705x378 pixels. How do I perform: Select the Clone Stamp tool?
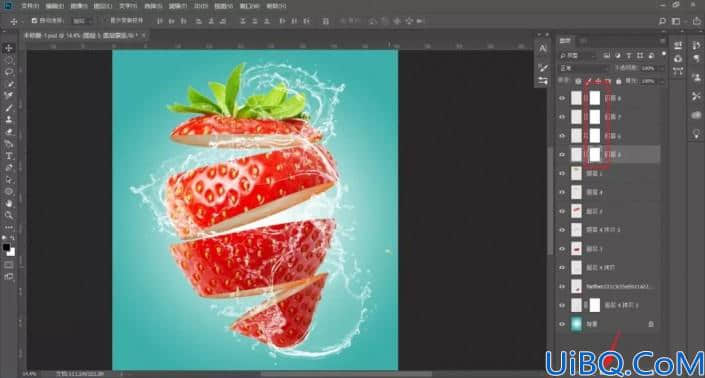(9, 120)
